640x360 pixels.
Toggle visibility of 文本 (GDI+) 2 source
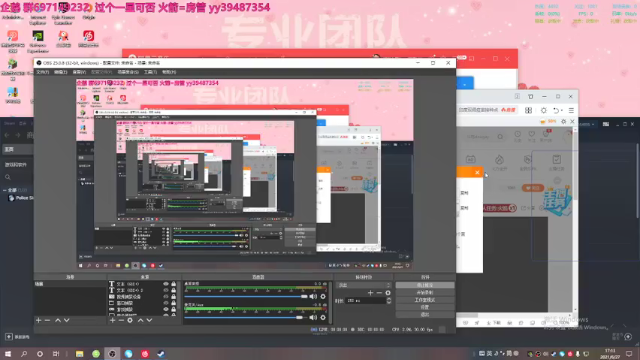pos(166,290)
